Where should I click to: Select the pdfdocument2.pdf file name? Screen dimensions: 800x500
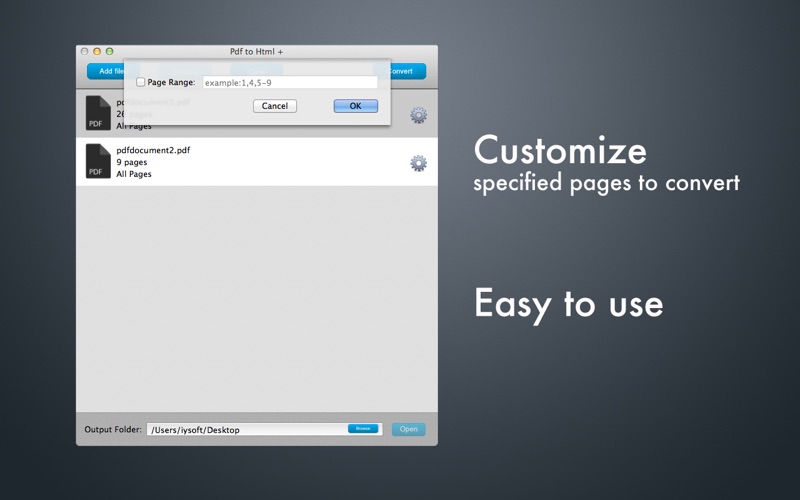tap(153, 150)
